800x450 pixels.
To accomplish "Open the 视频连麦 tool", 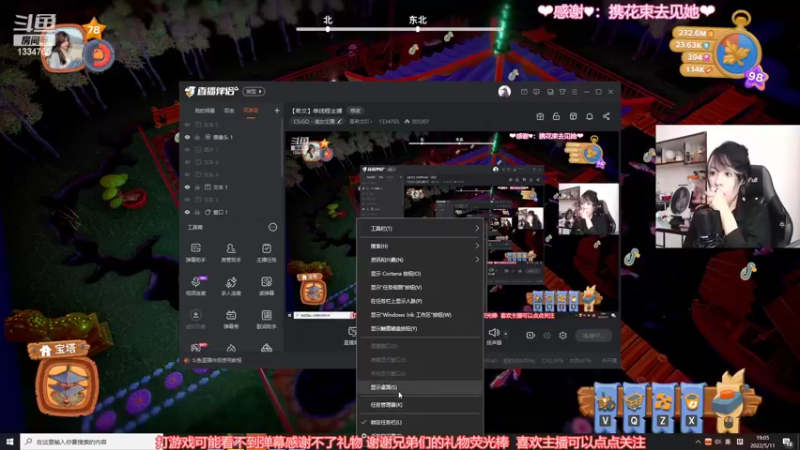I will [195, 286].
